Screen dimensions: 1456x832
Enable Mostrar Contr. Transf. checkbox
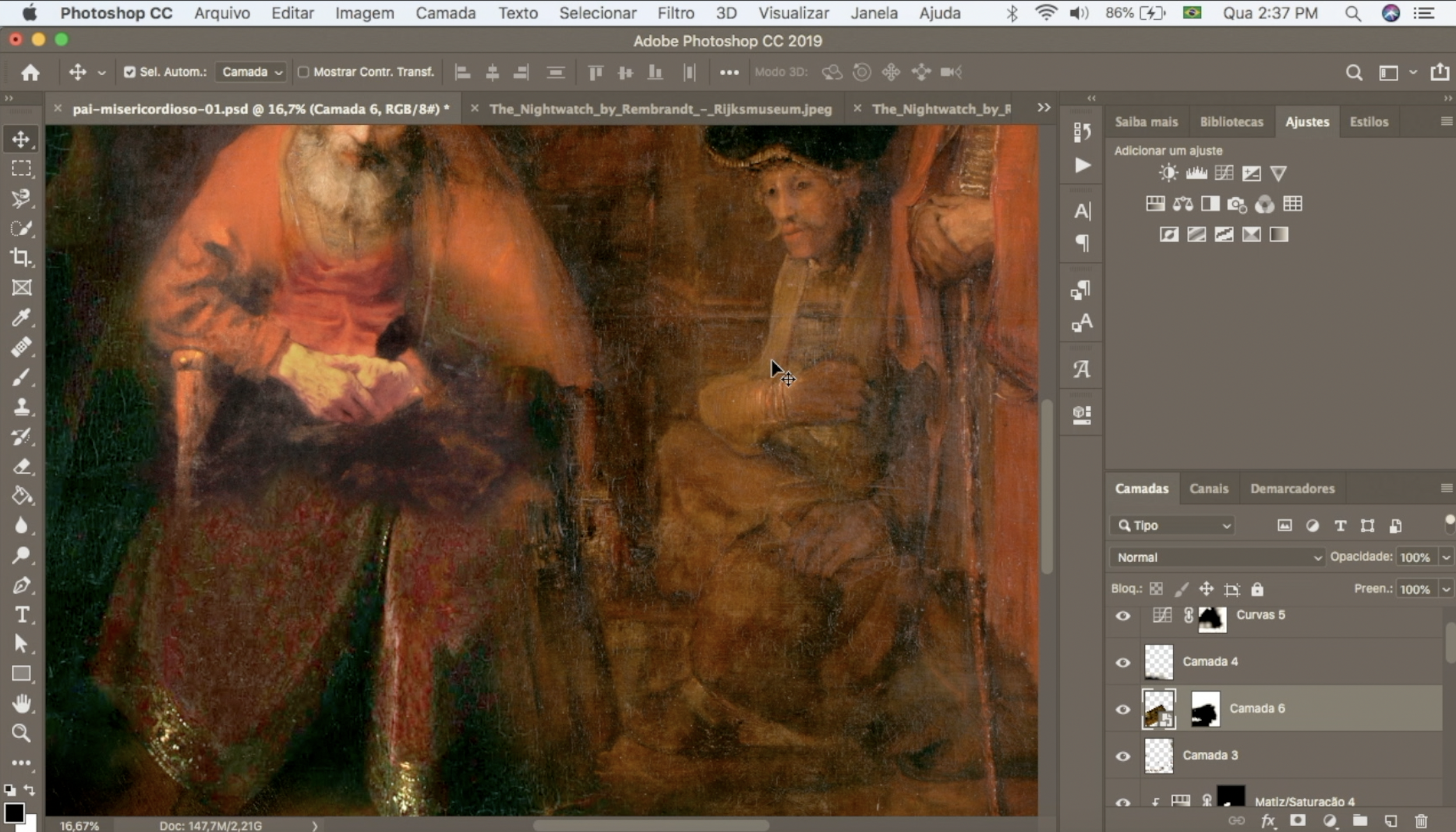click(x=303, y=72)
